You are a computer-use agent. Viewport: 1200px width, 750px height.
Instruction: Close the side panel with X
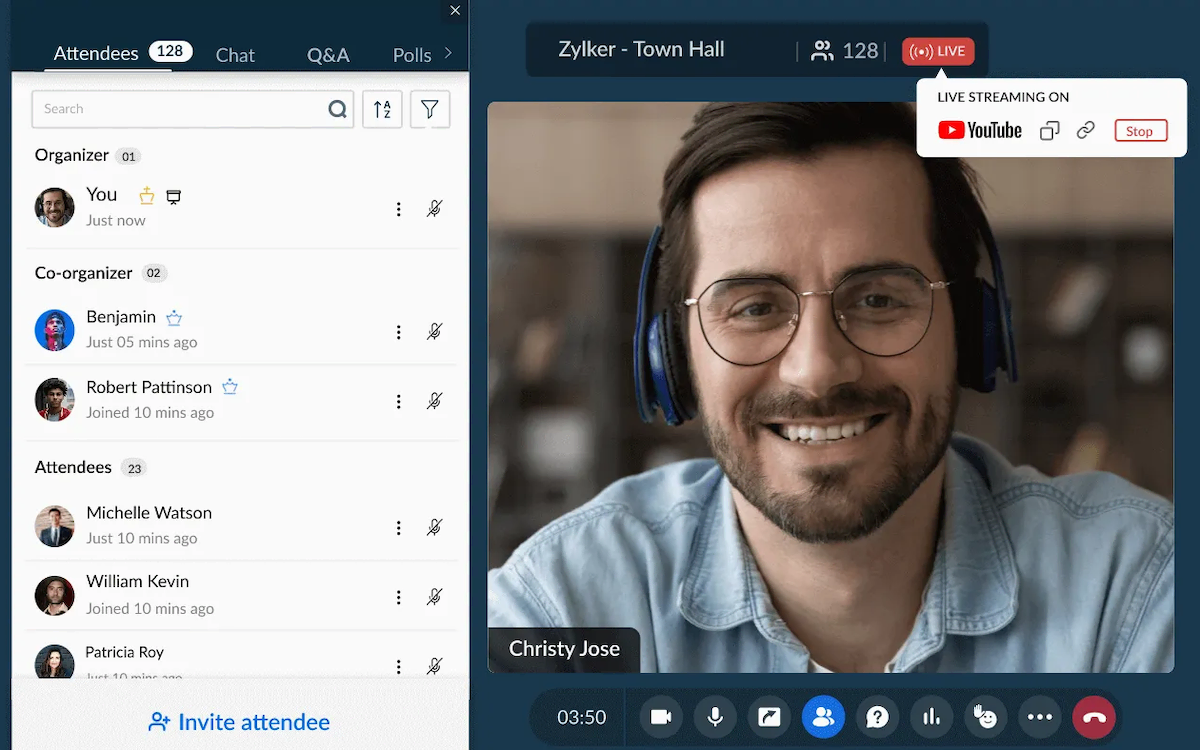[455, 10]
